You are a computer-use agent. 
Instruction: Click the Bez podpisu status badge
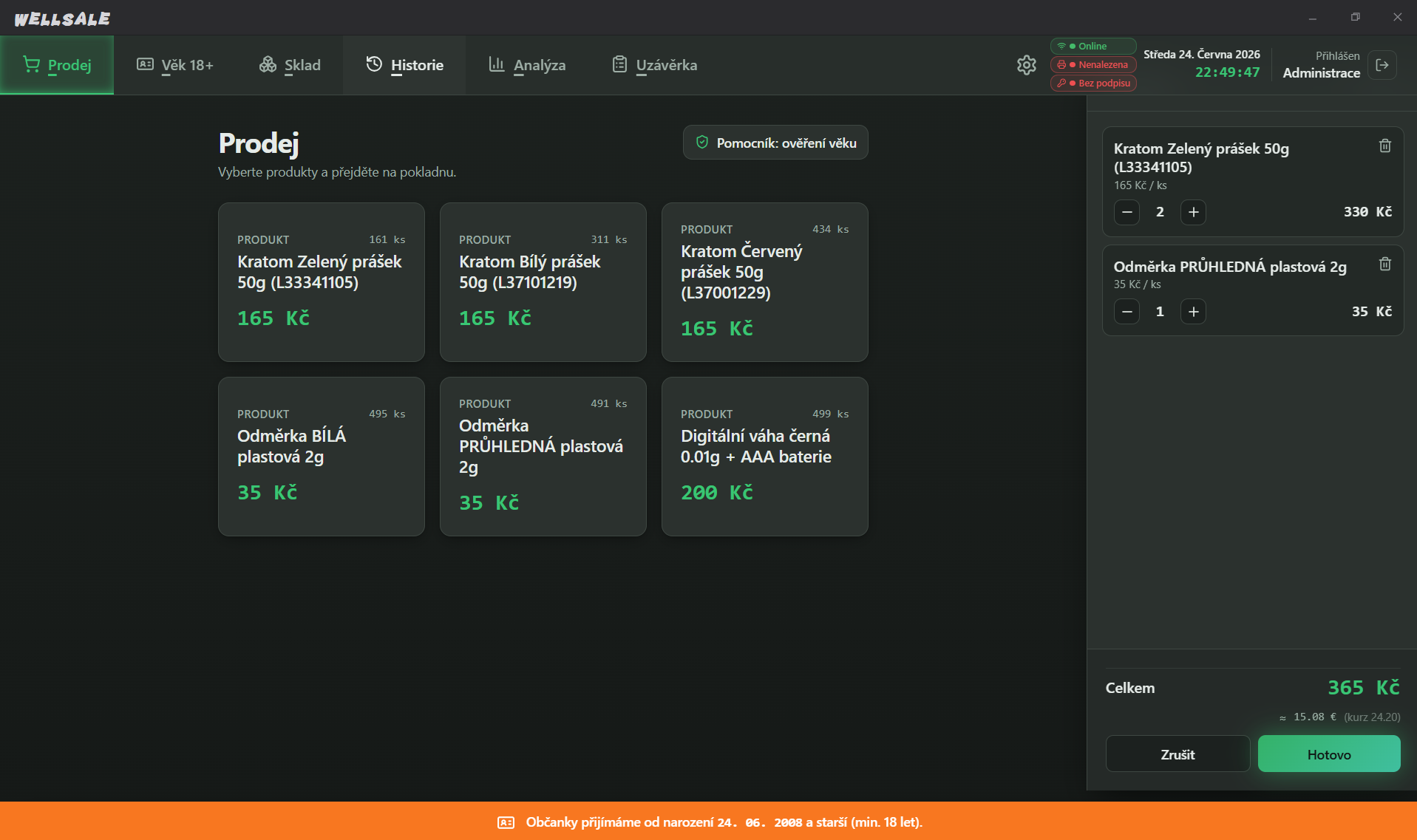(x=1093, y=83)
